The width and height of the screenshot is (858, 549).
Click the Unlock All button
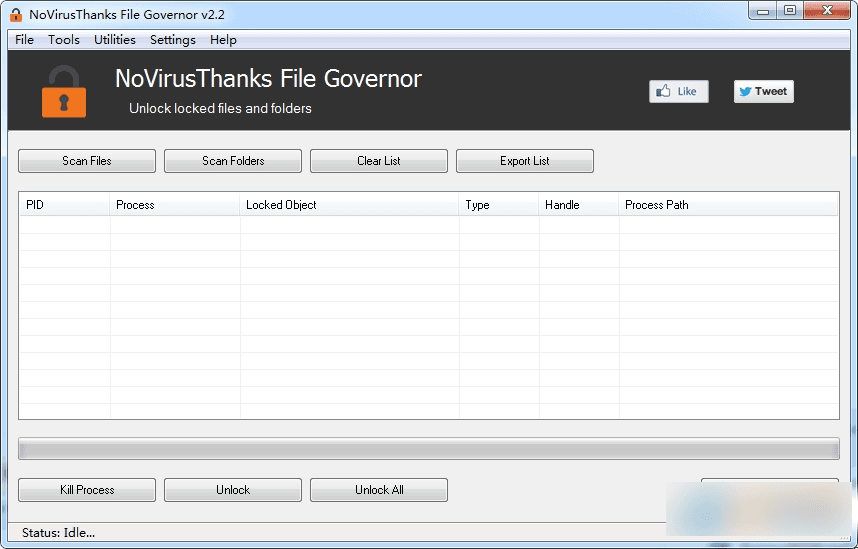pyautogui.click(x=379, y=490)
